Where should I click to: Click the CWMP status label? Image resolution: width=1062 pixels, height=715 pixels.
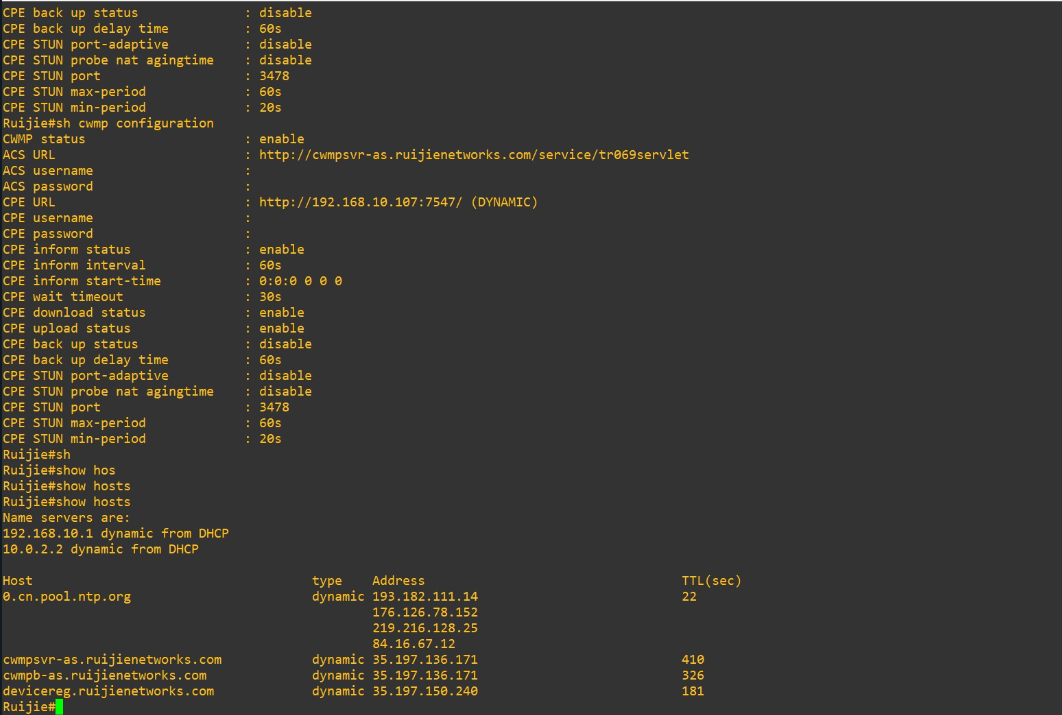tap(43, 139)
